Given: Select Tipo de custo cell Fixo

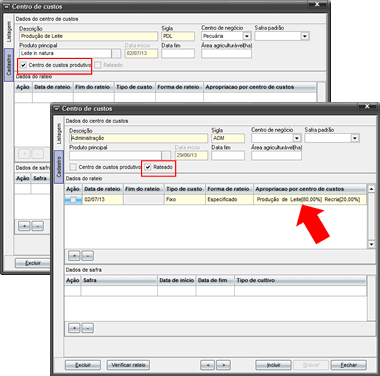Looking at the screenshot, I should coord(185,200).
